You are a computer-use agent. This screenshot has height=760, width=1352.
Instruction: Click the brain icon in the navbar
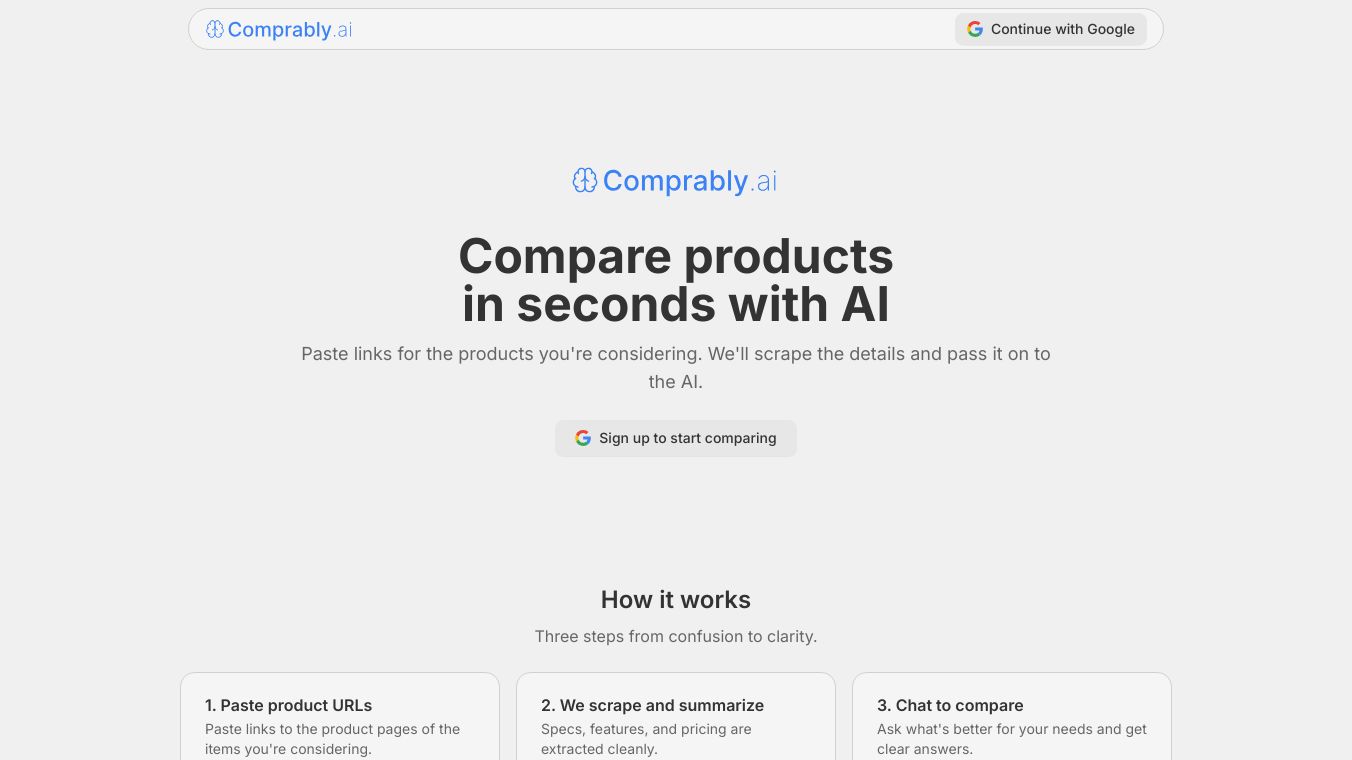click(x=214, y=29)
